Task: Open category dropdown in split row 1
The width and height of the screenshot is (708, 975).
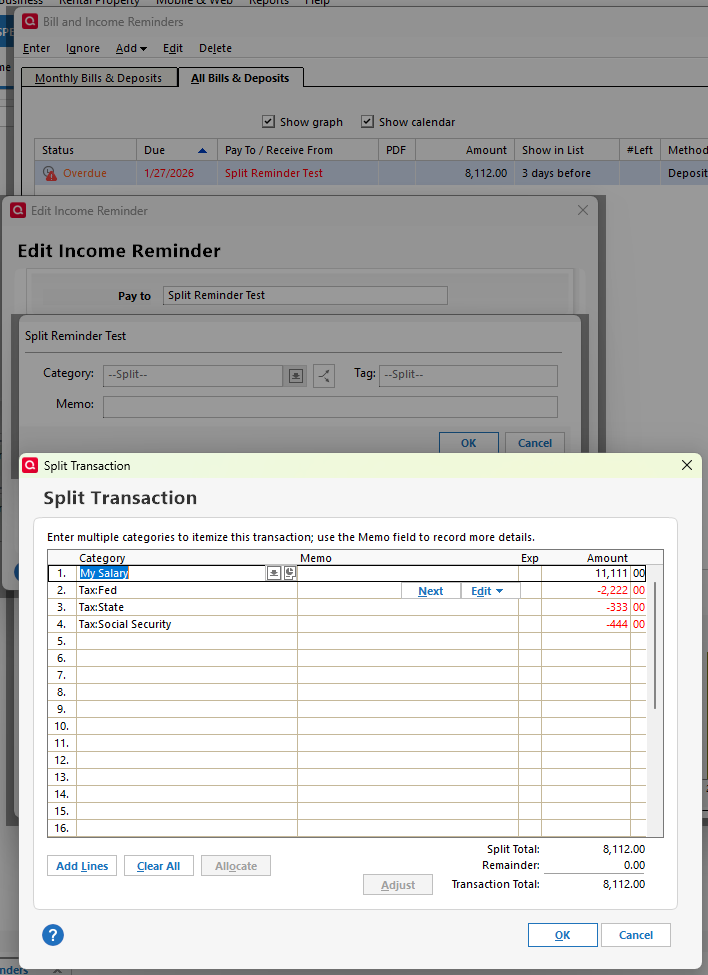Action: click(x=274, y=573)
